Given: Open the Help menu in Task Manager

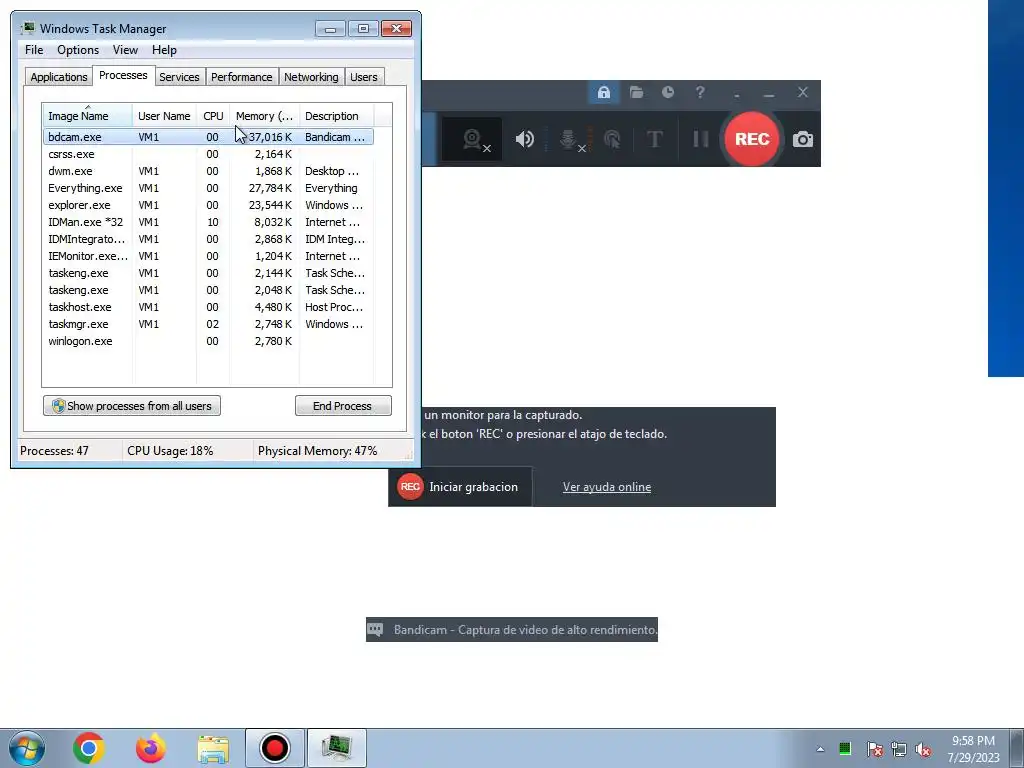Looking at the screenshot, I should [164, 50].
